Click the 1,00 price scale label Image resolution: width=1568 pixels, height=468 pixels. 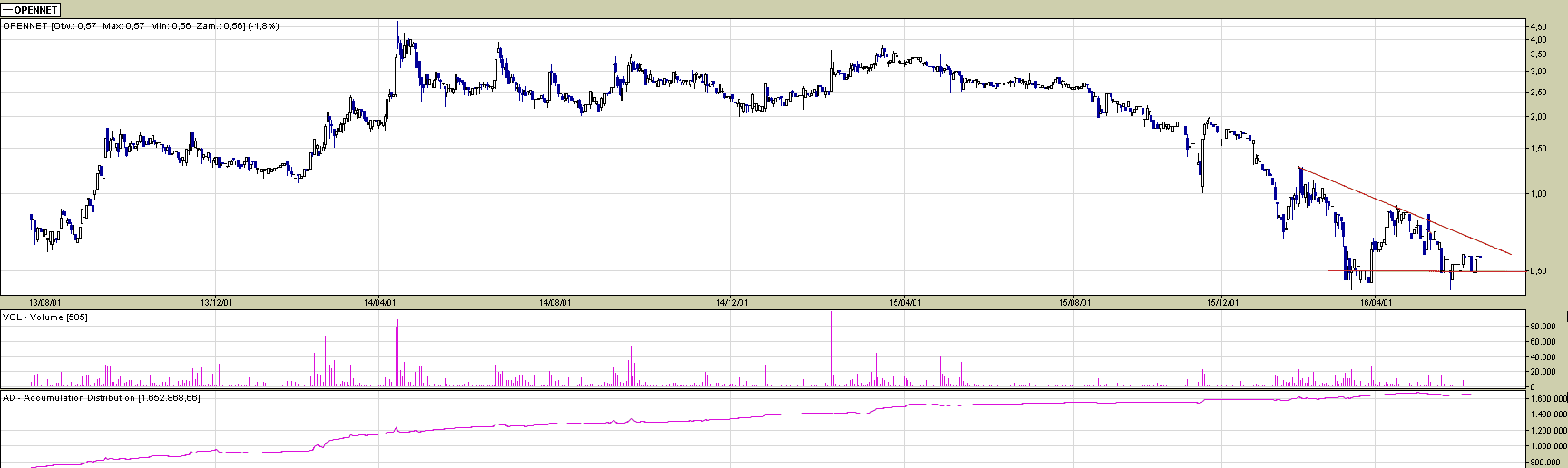pyautogui.click(x=1538, y=194)
